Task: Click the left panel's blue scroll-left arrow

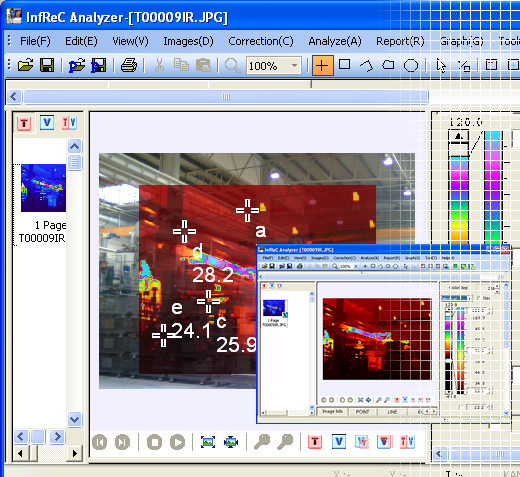Action: pos(21,436)
